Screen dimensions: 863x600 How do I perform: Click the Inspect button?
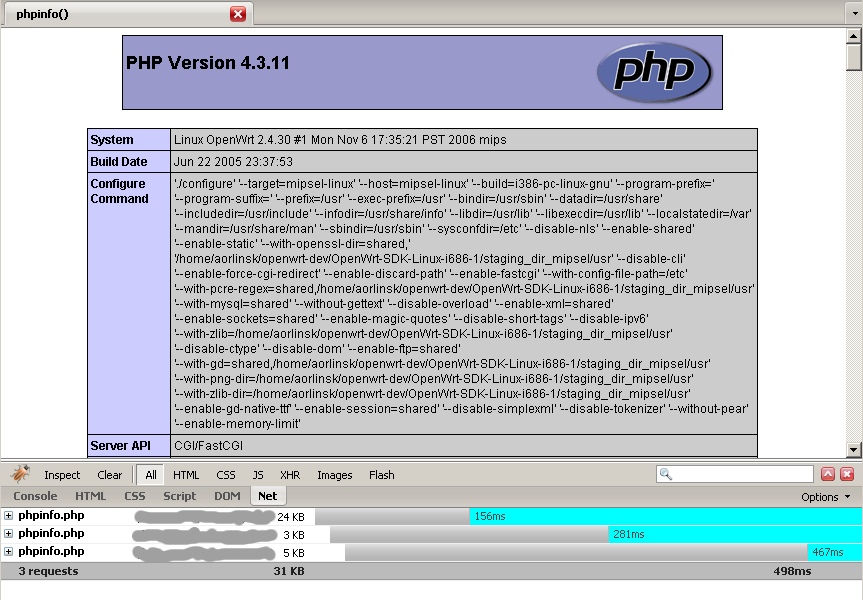[62, 475]
